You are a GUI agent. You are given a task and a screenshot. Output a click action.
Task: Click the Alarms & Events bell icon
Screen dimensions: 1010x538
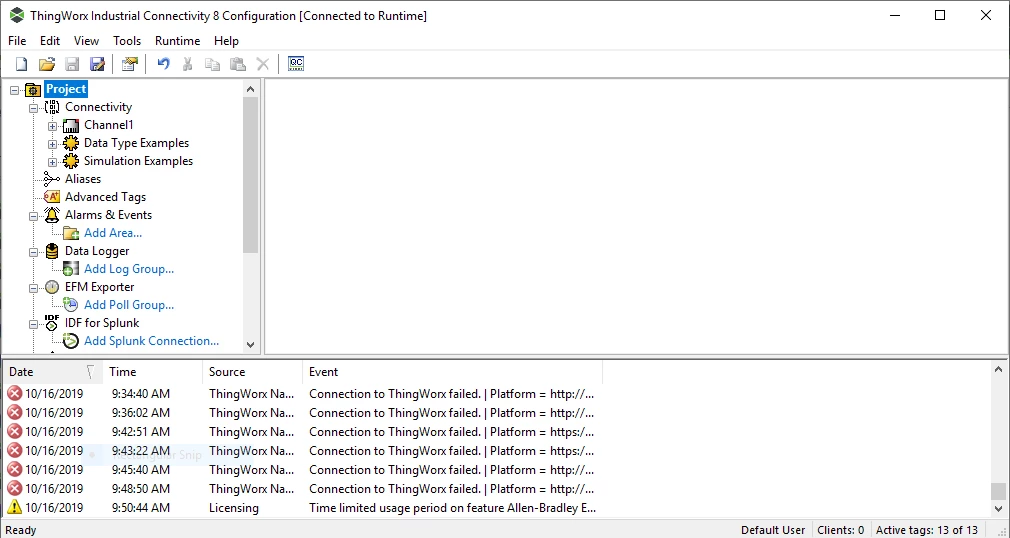52,215
